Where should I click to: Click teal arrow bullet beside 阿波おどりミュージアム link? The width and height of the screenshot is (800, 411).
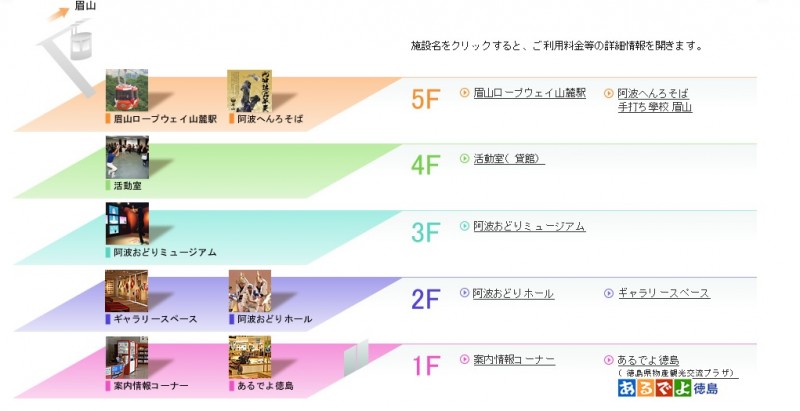(x=464, y=226)
